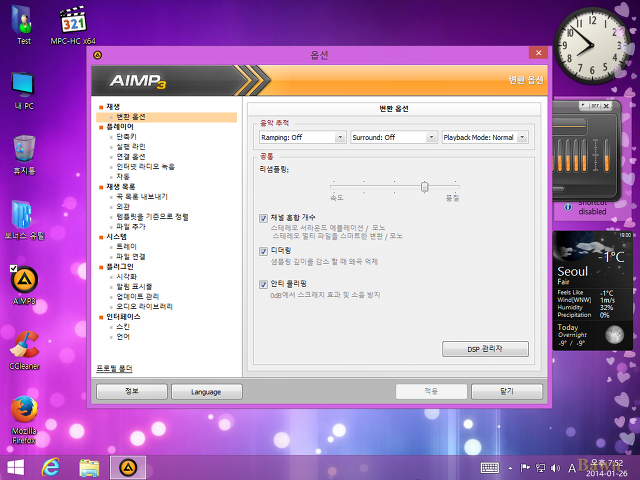The height and width of the screenshot is (480, 640).
Task: Click the middle button on the equalizer gadget header
Action: point(595,106)
